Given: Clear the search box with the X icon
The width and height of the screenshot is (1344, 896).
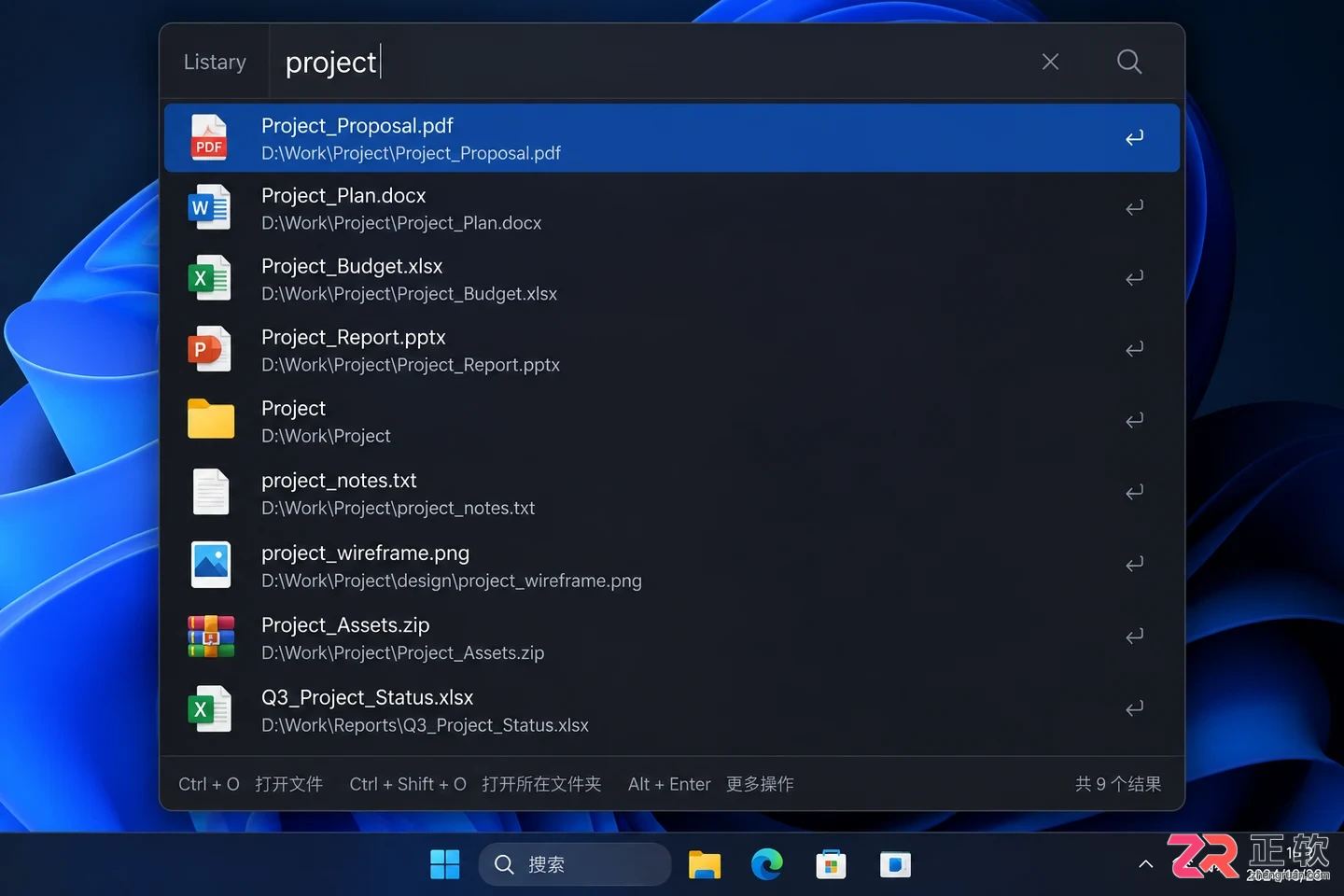Looking at the screenshot, I should 1050,62.
